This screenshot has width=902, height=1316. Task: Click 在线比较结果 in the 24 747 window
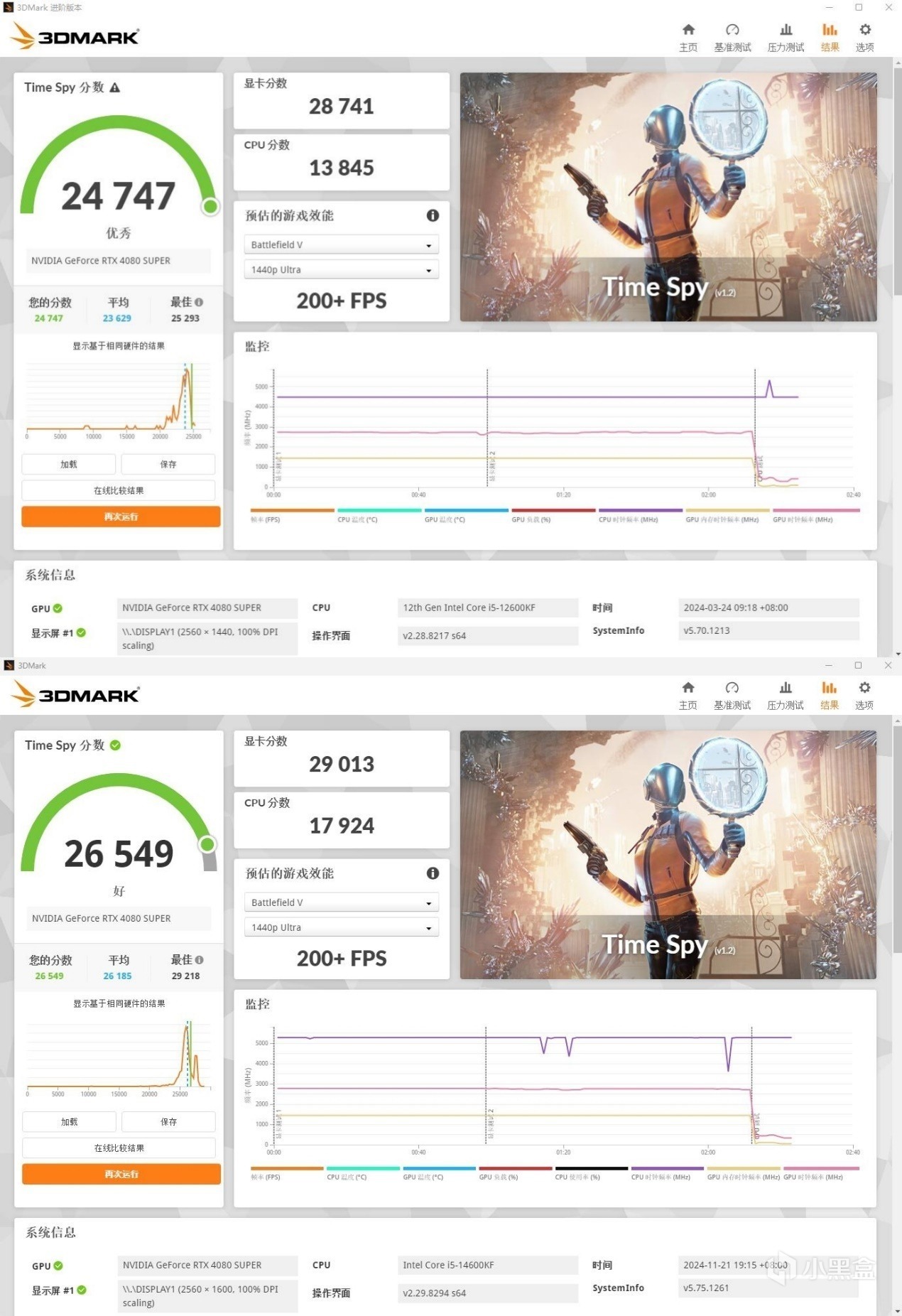(x=119, y=490)
